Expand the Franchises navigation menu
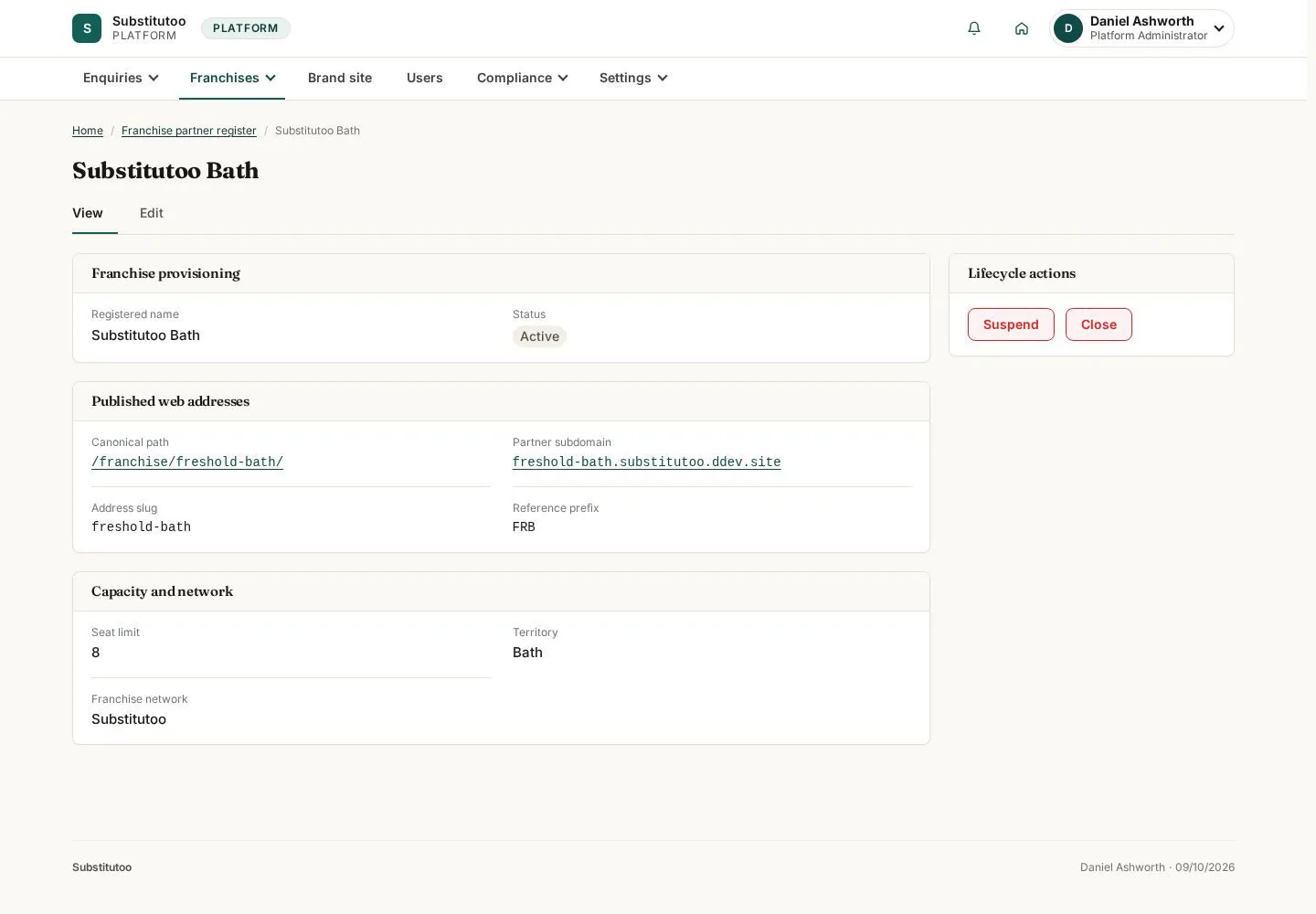This screenshot has width=1316, height=914. pyautogui.click(x=232, y=78)
